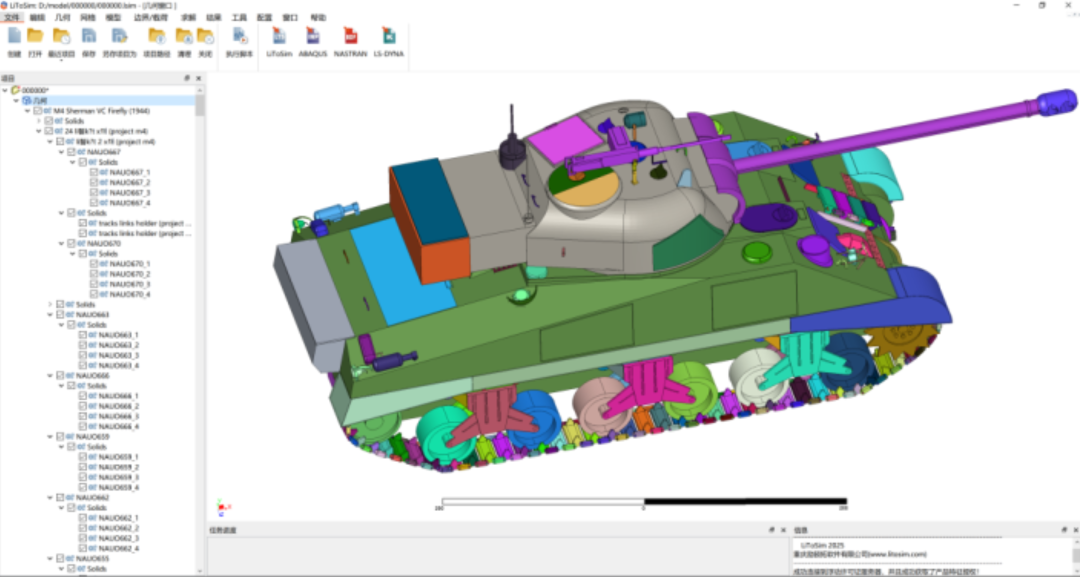The height and width of the screenshot is (577, 1080).
Task: Click the 几何 geometry node icon
Action: (27, 101)
